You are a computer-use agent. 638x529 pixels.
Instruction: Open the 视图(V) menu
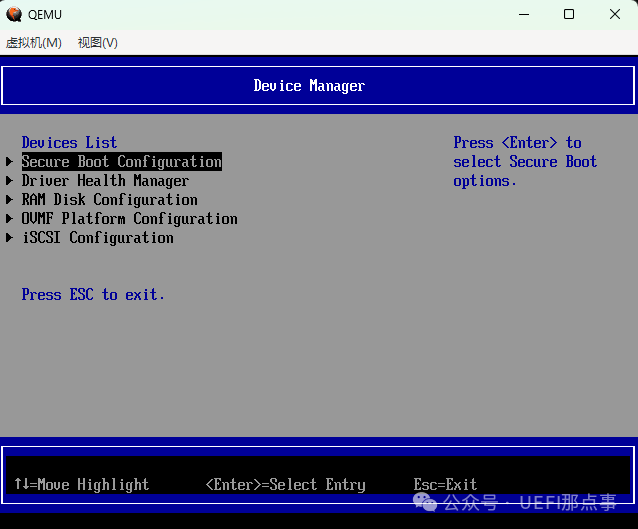pyautogui.click(x=97, y=42)
